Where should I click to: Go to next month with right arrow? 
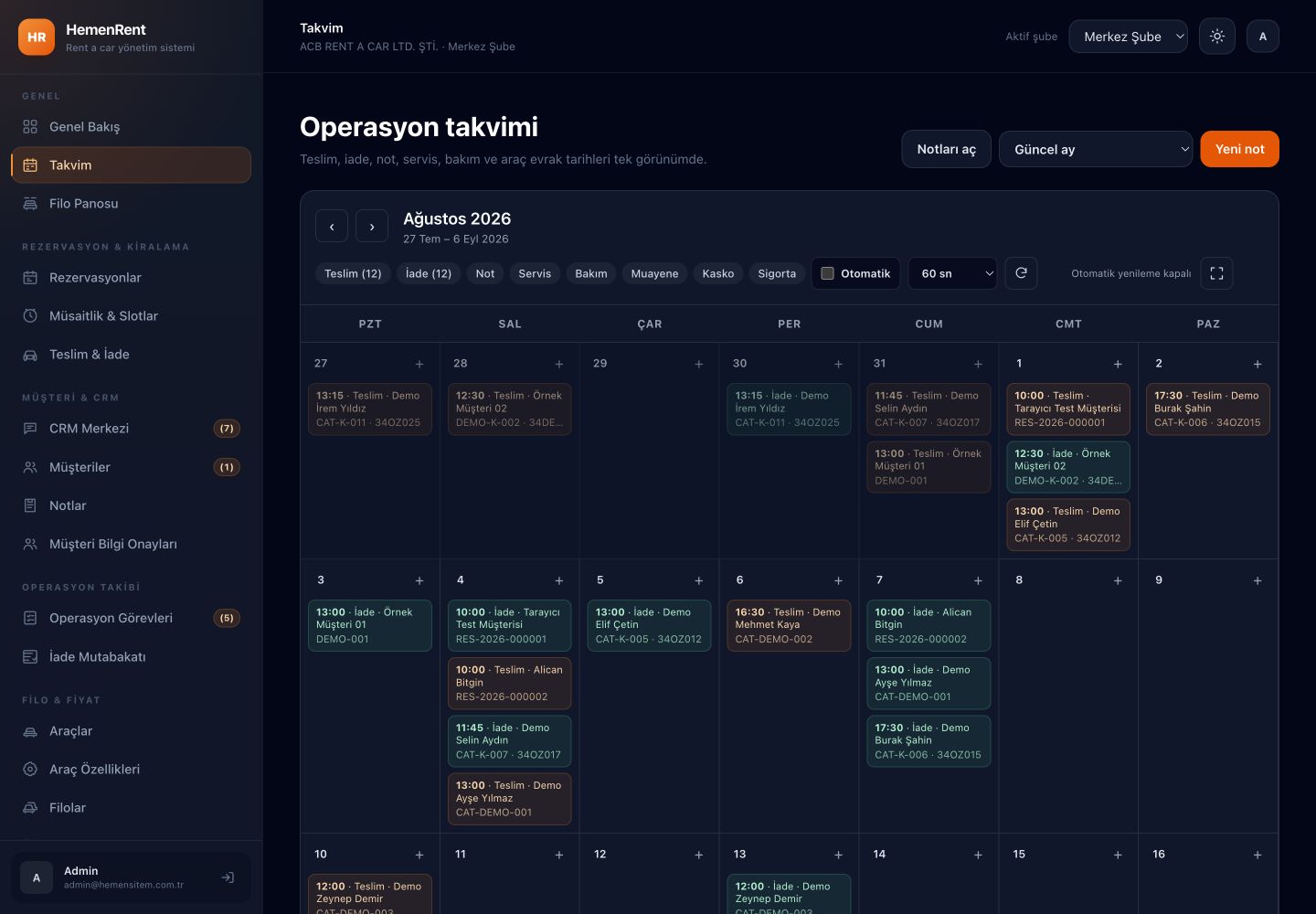372,226
